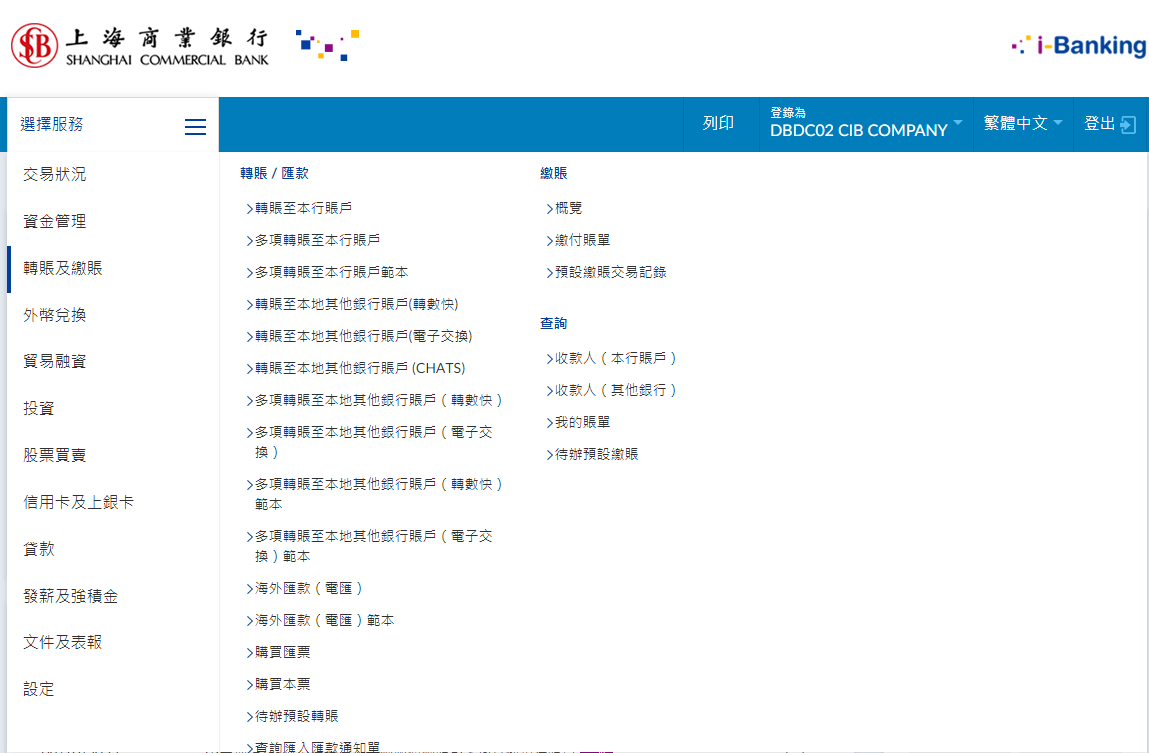Click the 登出 logout icon
Viewport: 1149px width, 753px height.
click(1127, 124)
